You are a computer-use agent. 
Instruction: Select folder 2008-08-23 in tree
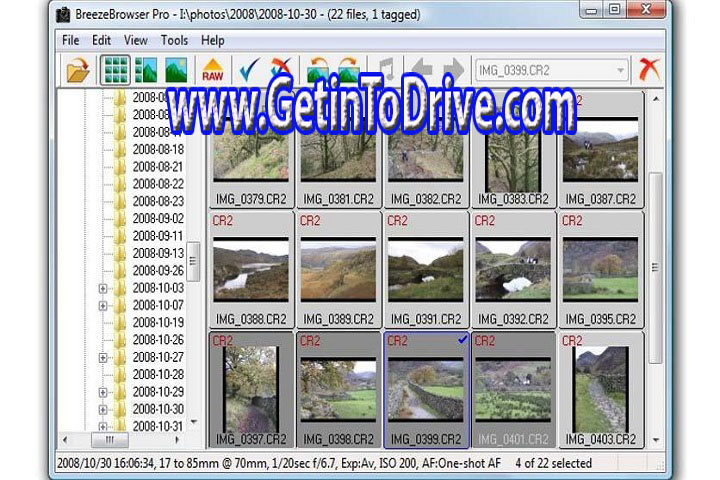tap(158, 201)
